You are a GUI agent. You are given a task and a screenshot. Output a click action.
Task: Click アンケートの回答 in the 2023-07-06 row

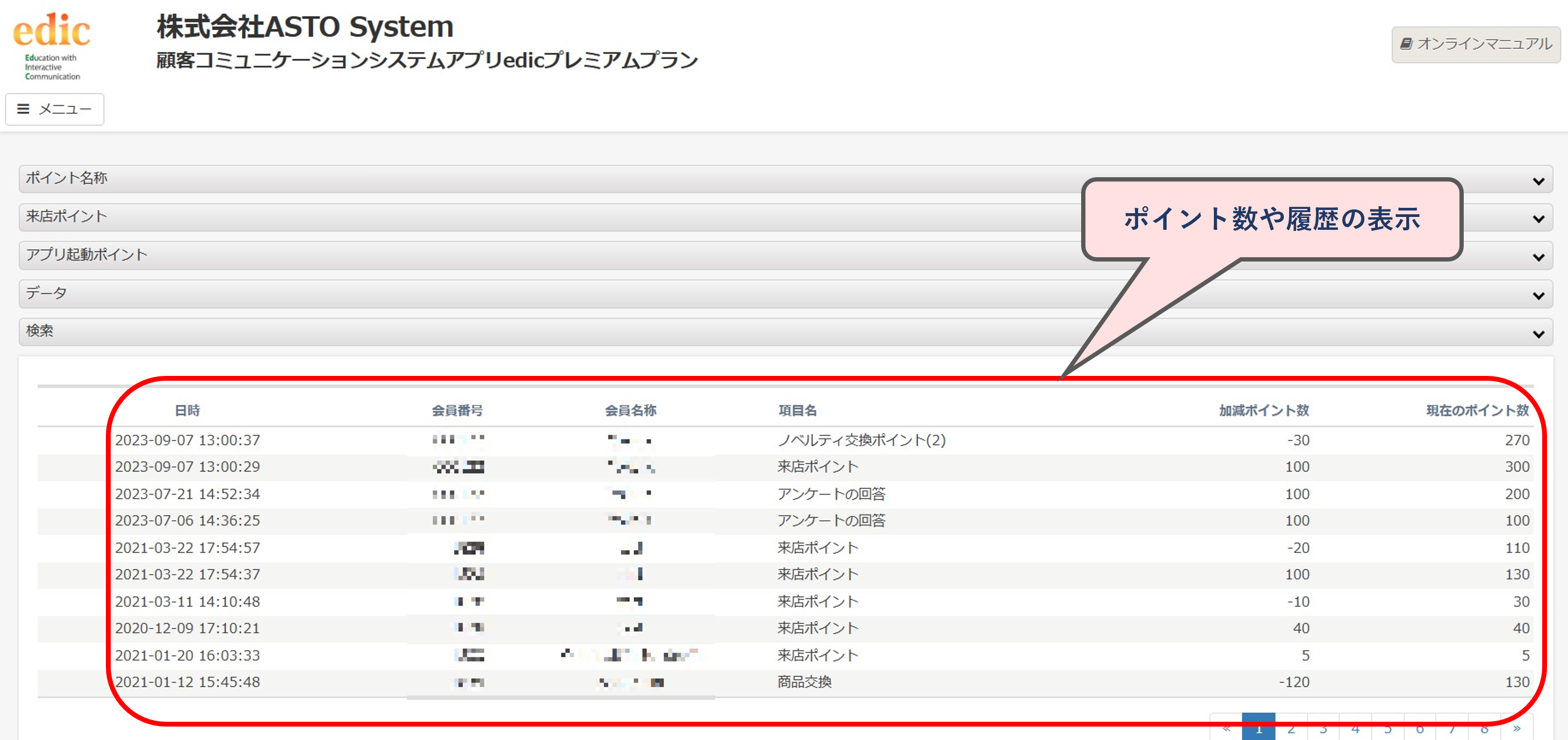[x=831, y=521]
